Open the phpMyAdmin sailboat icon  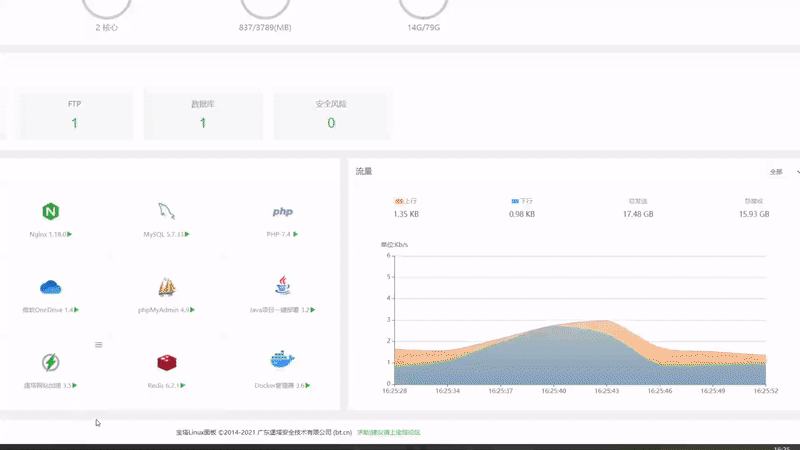[166, 287]
